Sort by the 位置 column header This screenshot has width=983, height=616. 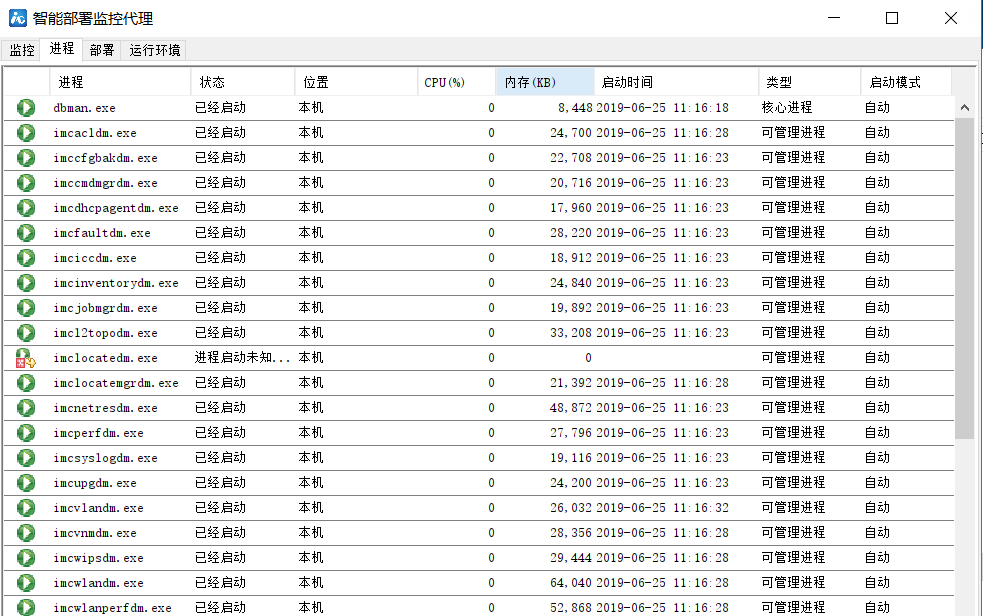[356, 82]
